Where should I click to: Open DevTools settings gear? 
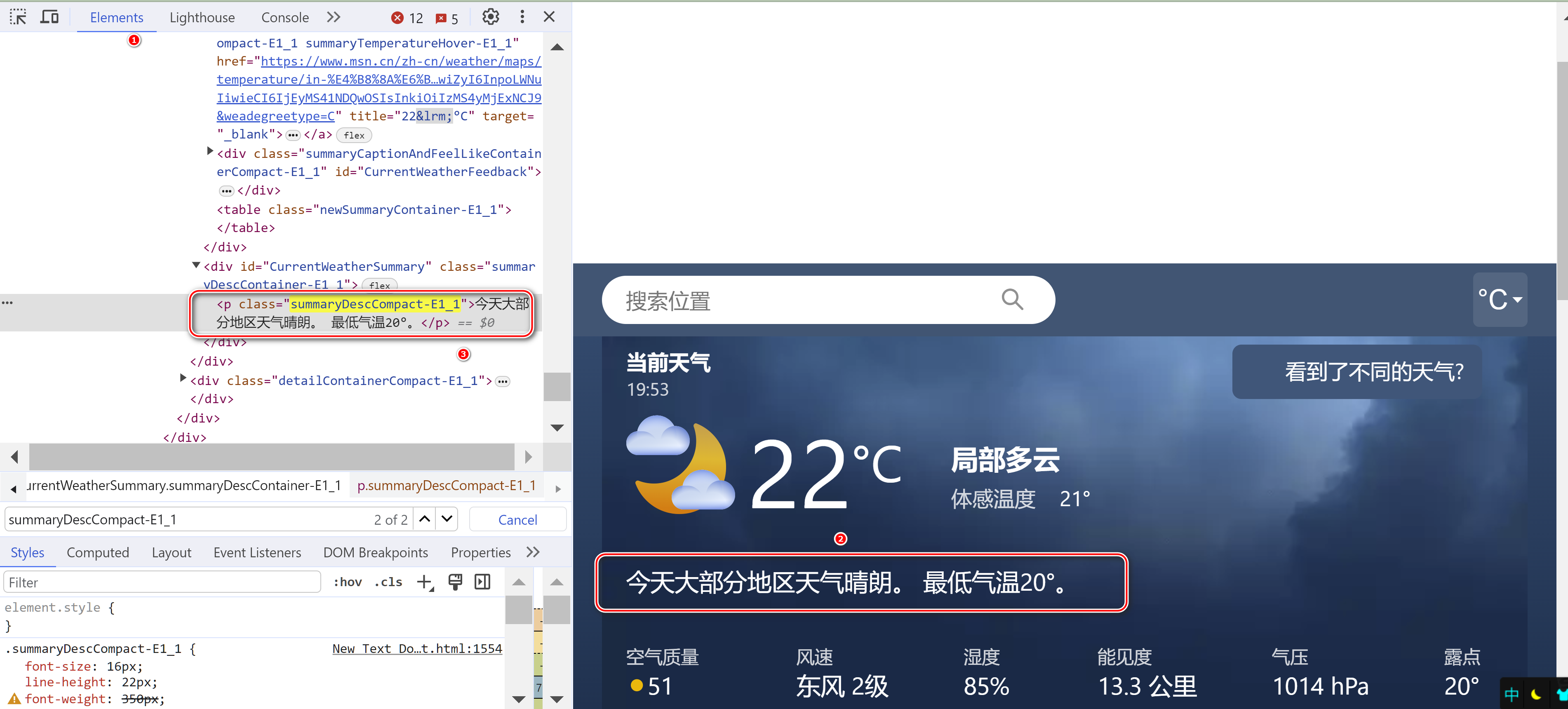491,17
